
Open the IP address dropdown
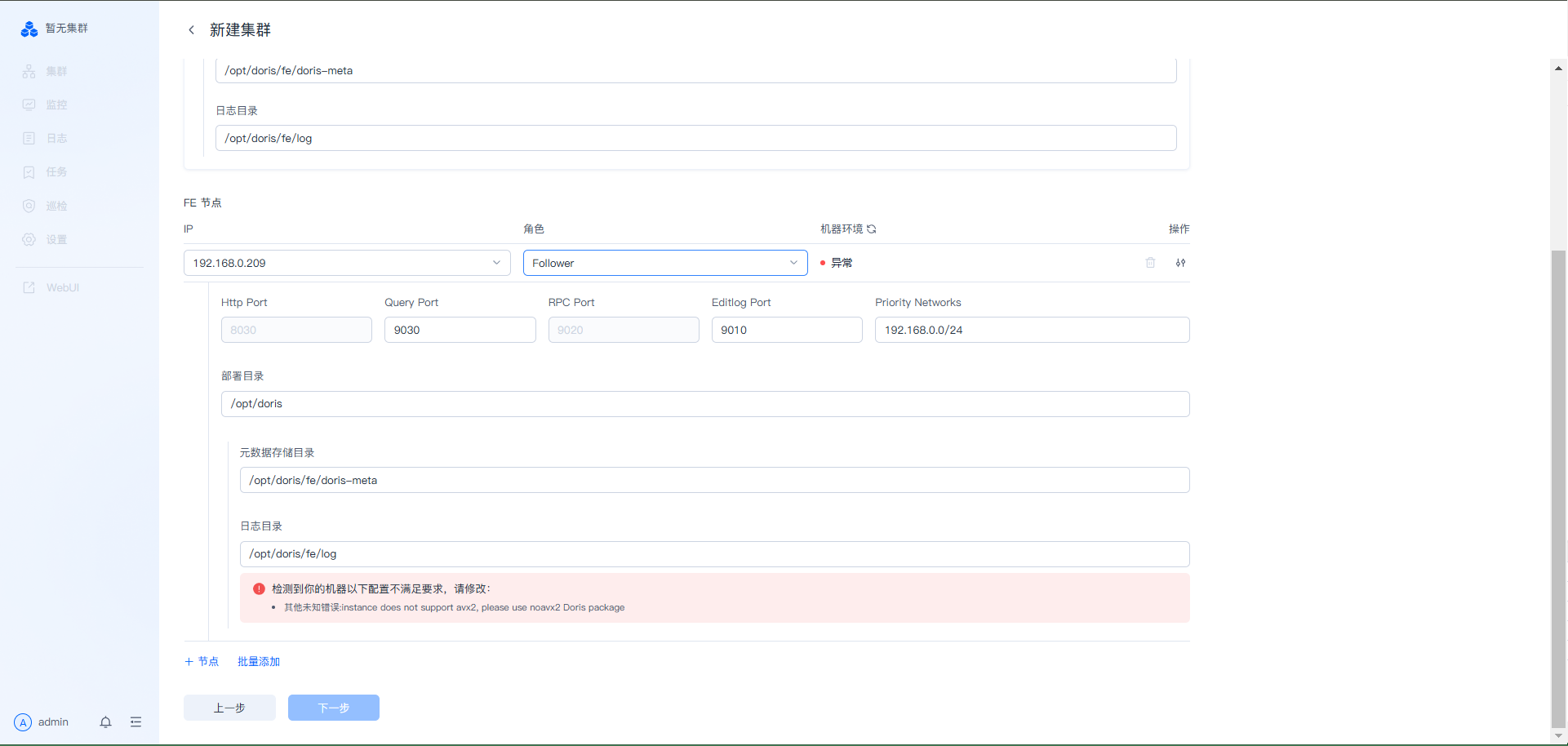pos(347,263)
